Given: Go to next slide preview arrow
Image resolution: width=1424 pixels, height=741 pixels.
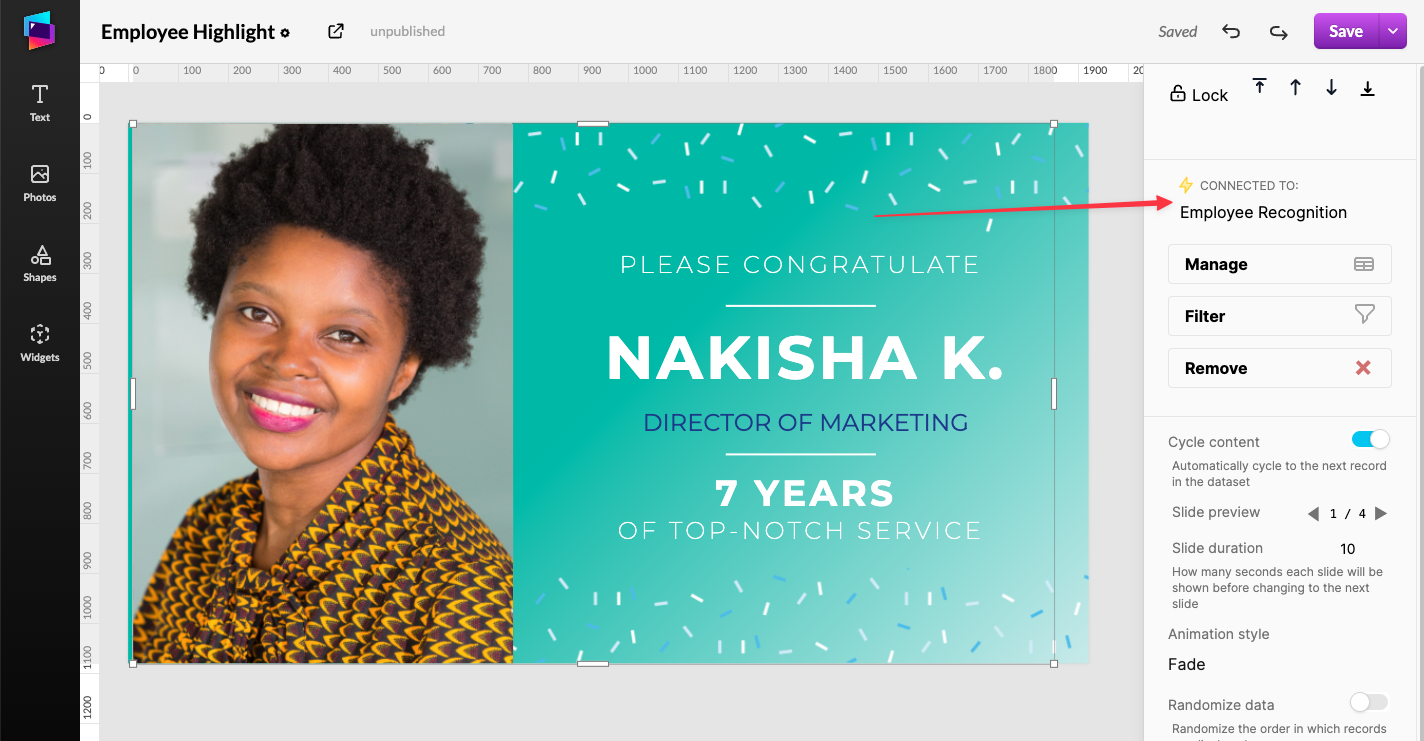Looking at the screenshot, I should click(x=1381, y=513).
